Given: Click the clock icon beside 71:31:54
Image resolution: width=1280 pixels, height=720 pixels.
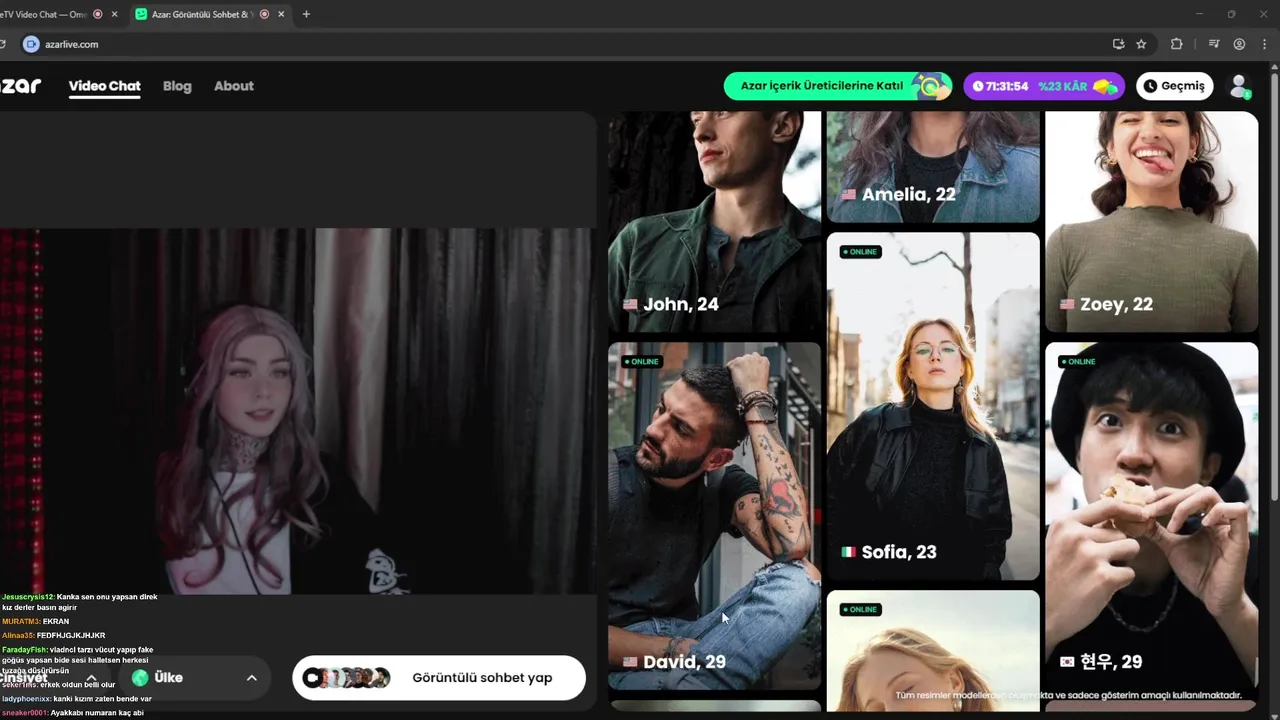Looking at the screenshot, I should click(x=978, y=86).
